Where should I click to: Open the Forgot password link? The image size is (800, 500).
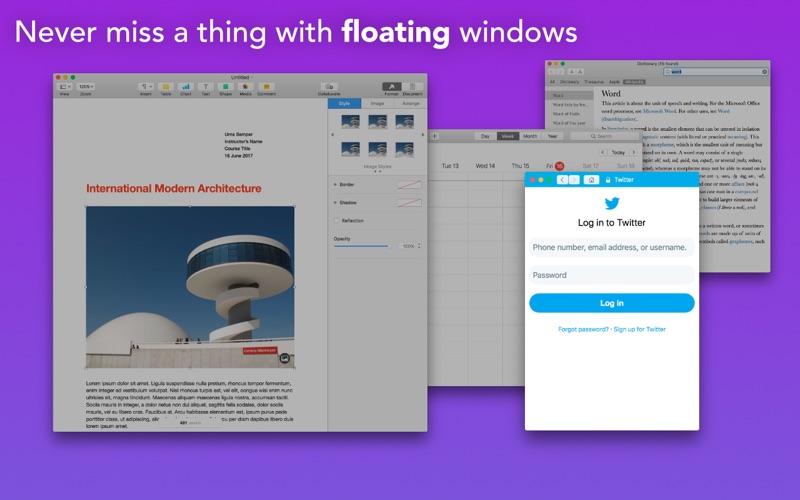pyautogui.click(x=583, y=329)
